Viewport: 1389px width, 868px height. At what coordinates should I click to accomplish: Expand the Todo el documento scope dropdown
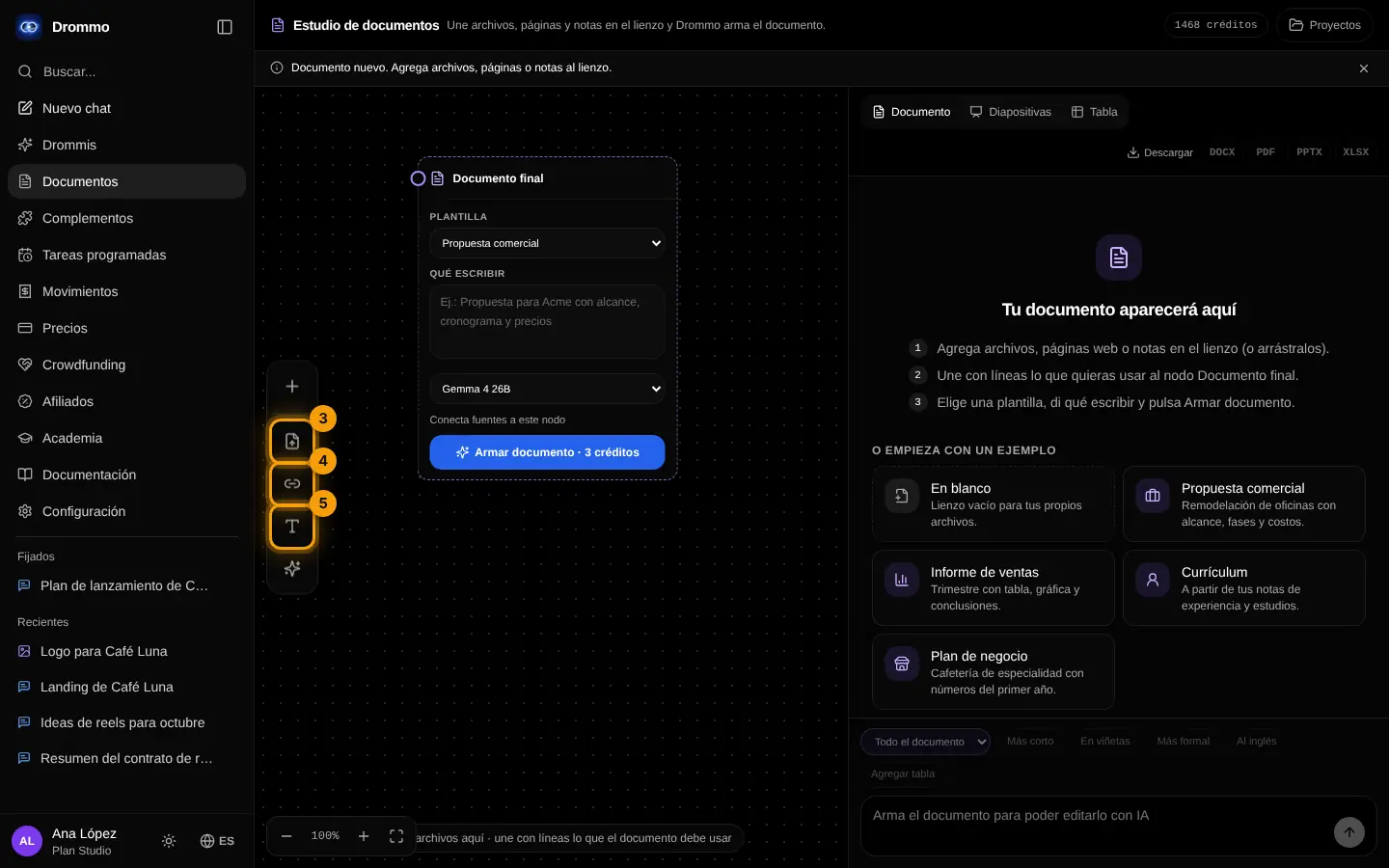pyautogui.click(x=925, y=742)
